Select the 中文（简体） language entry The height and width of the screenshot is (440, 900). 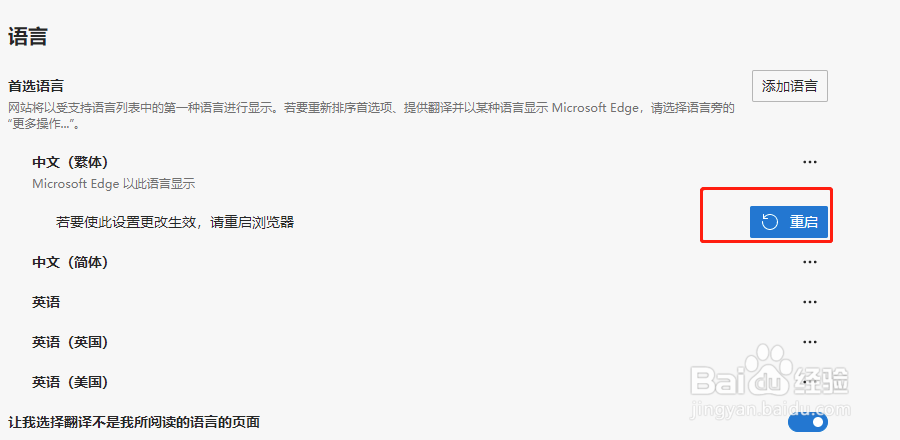tap(69, 262)
